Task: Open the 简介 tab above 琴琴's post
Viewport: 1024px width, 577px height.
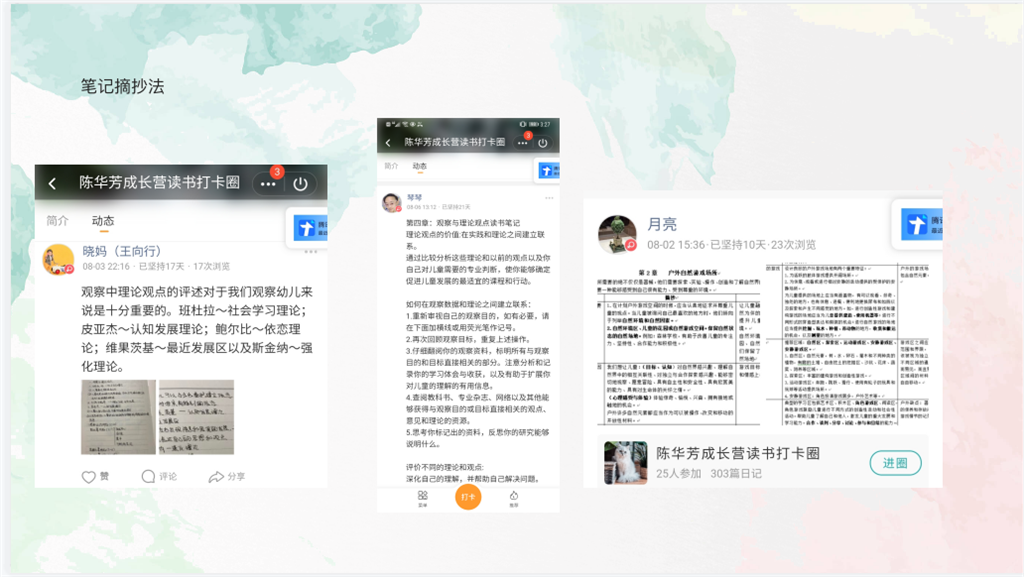Action: pos(391,166)
